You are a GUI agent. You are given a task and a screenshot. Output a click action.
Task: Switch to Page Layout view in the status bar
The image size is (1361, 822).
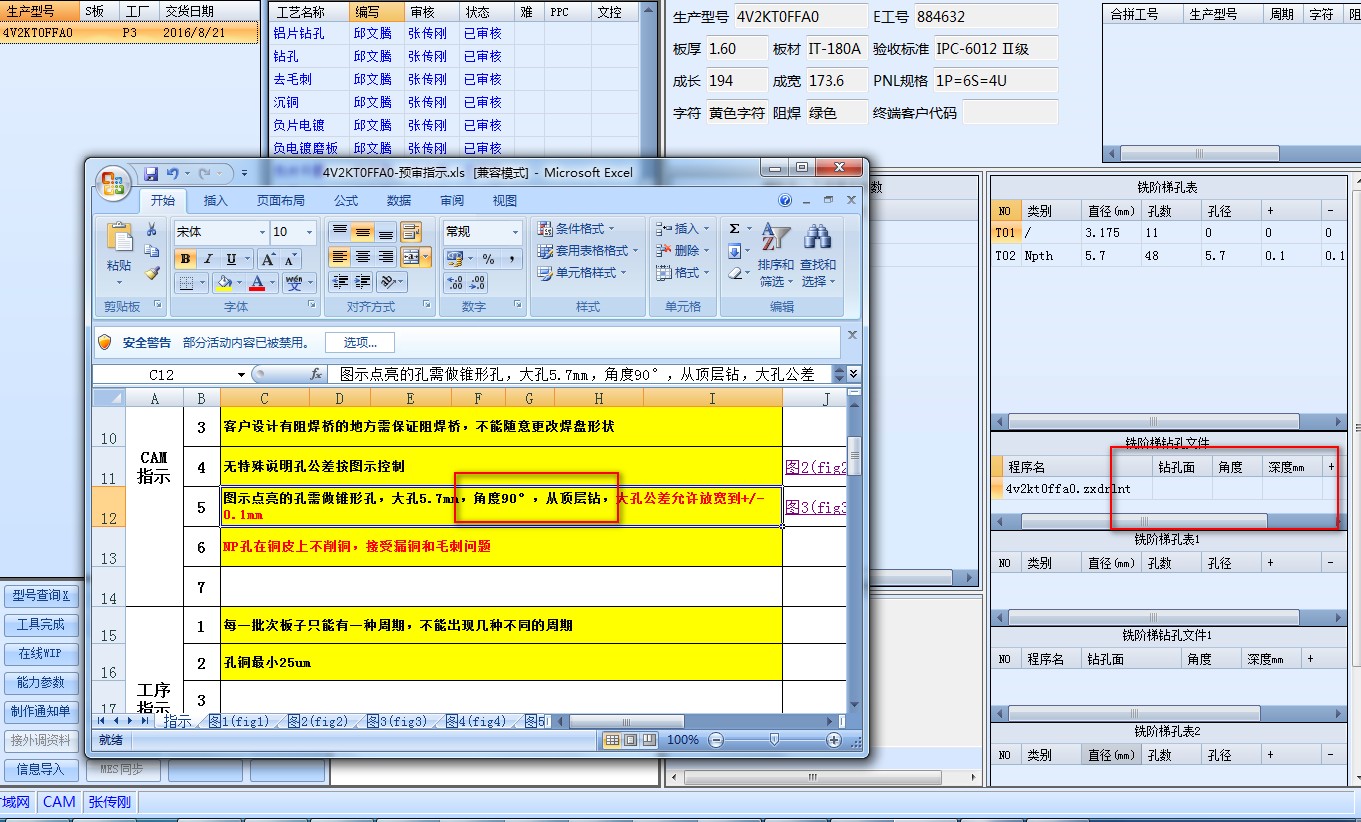coord(630,740)
